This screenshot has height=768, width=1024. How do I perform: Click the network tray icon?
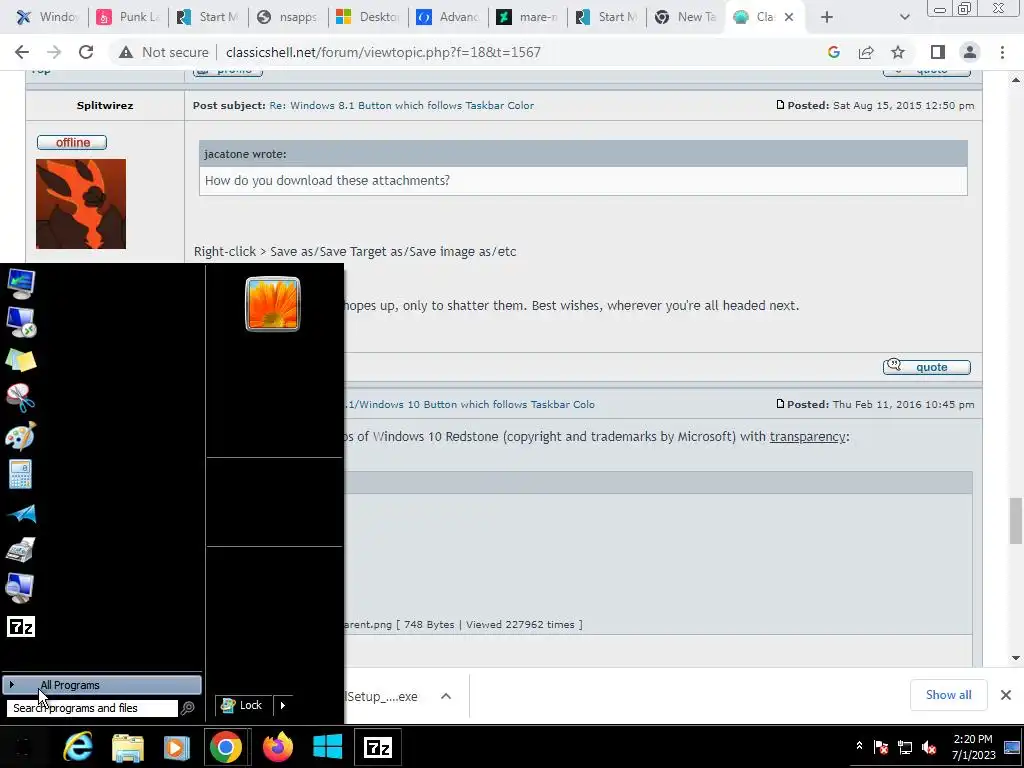[x=905, y=747]
